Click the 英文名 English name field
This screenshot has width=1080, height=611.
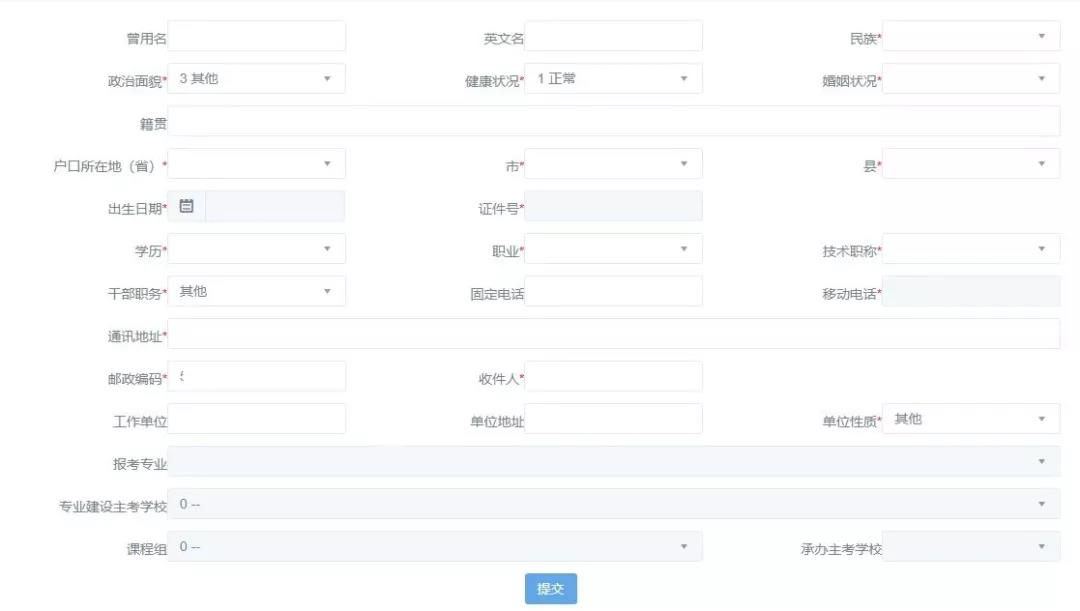tap(615, 35)
